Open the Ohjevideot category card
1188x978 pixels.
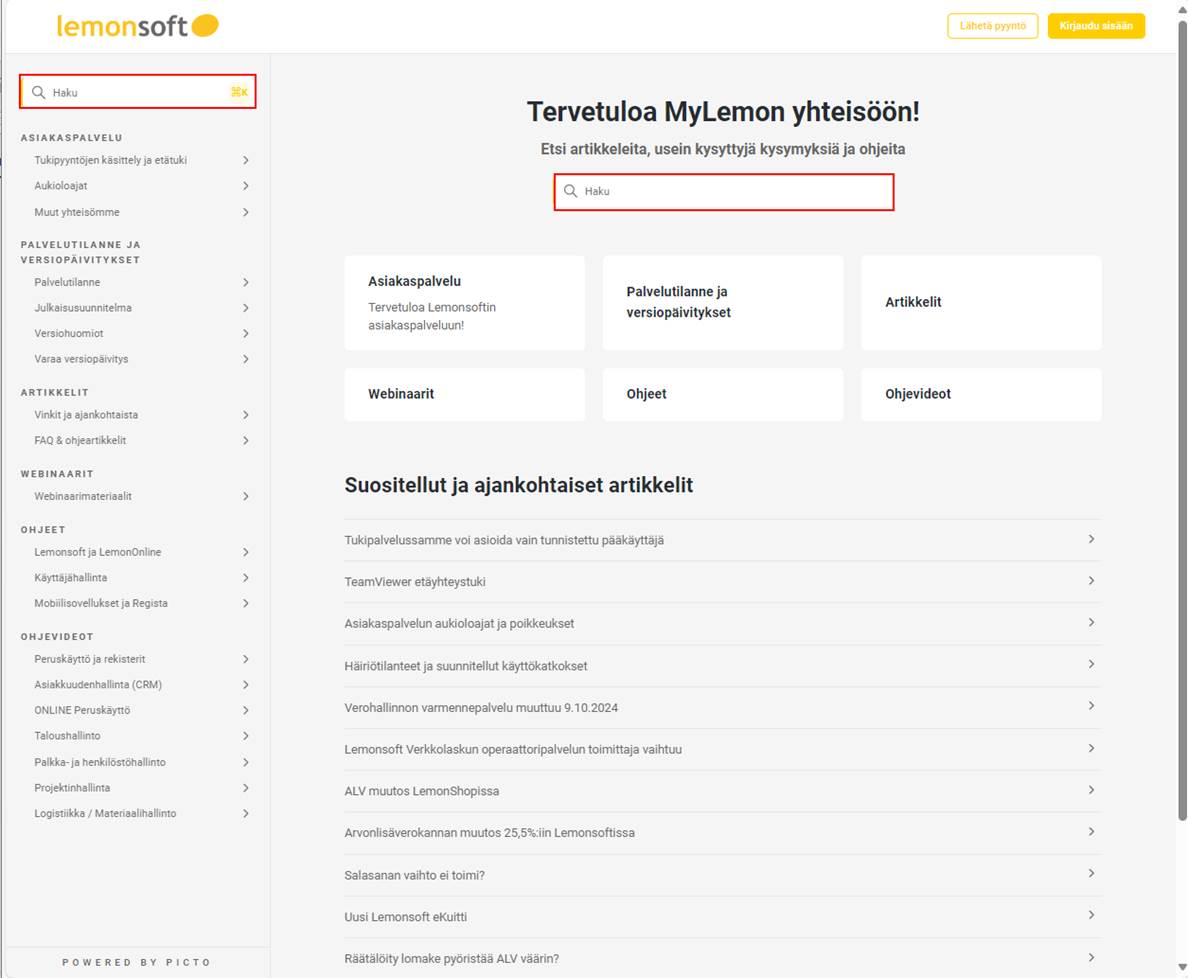(x=981, y=394)
